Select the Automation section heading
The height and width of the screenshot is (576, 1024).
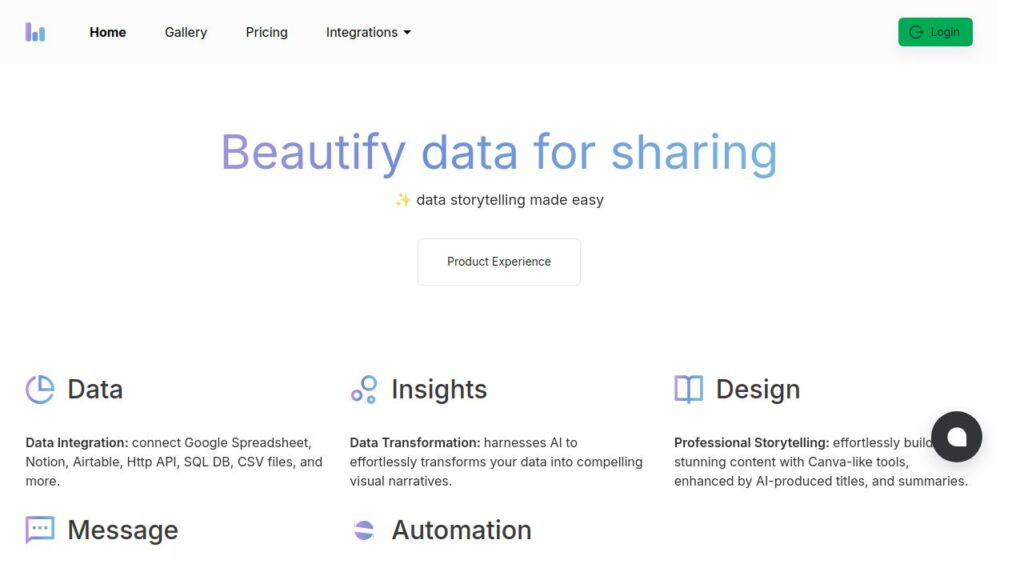(461, 530)
